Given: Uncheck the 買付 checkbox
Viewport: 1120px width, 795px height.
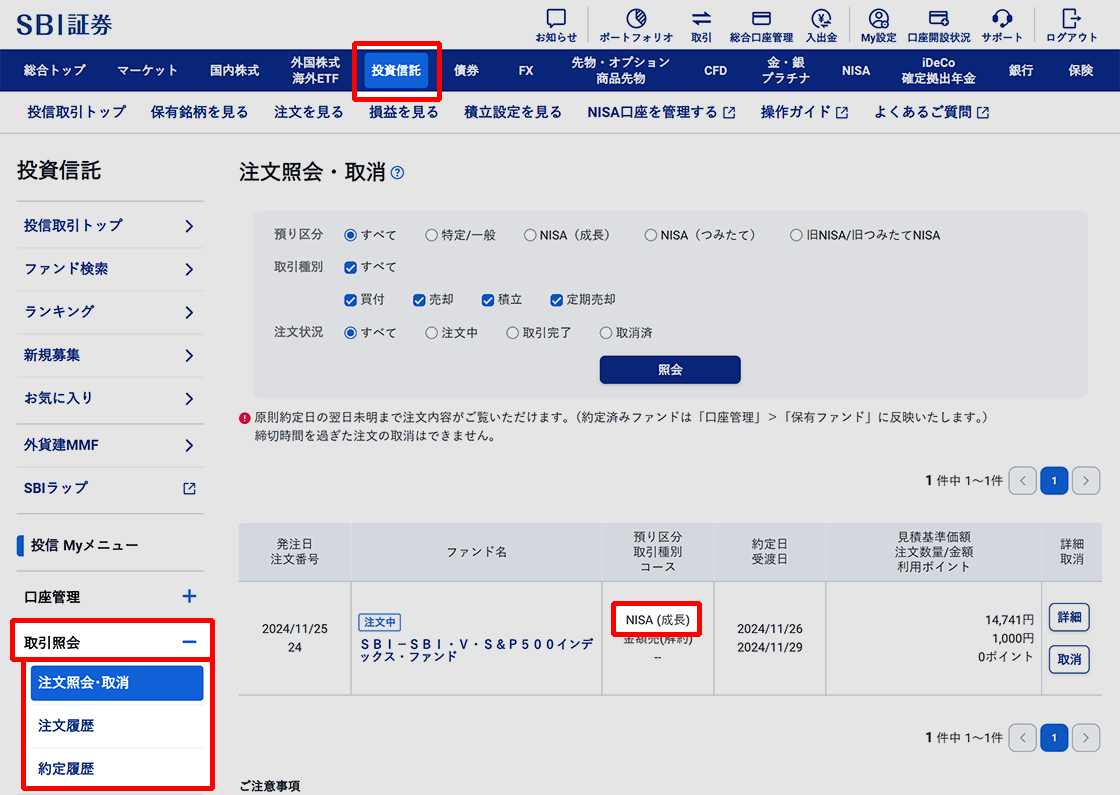Looking at the screenshot, I should (351, 300).
